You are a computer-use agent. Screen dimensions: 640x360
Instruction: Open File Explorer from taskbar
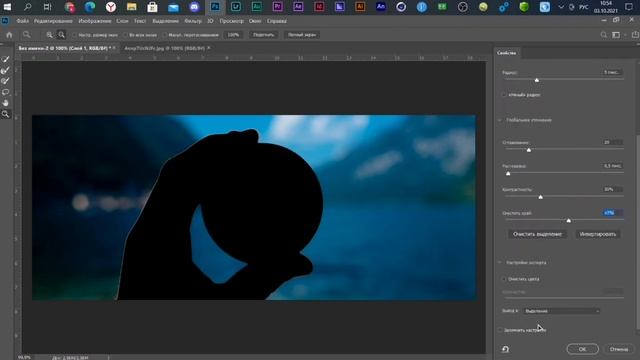pos(131,7)
